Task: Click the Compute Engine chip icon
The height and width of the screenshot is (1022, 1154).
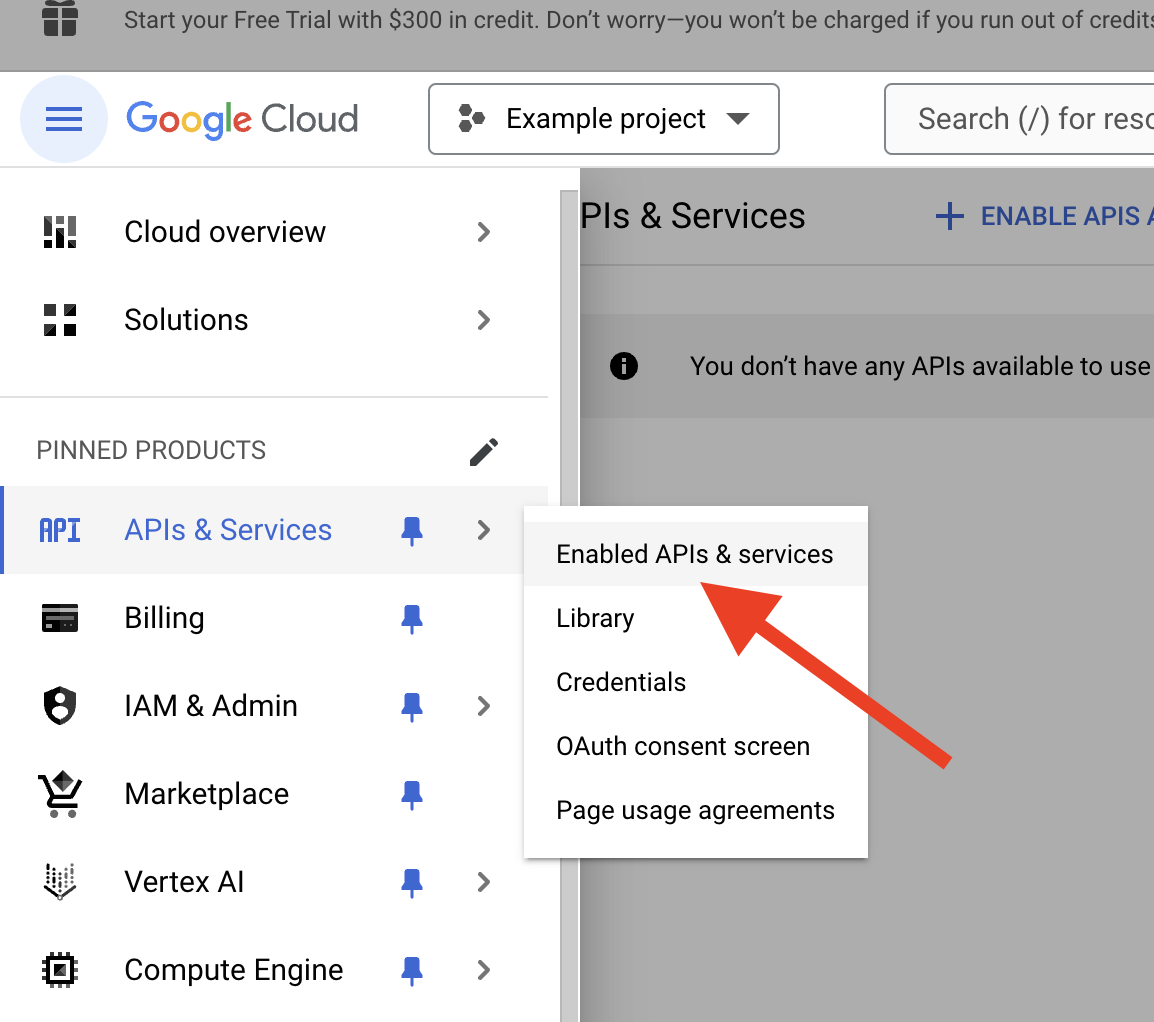Action: tap(60, 970)
